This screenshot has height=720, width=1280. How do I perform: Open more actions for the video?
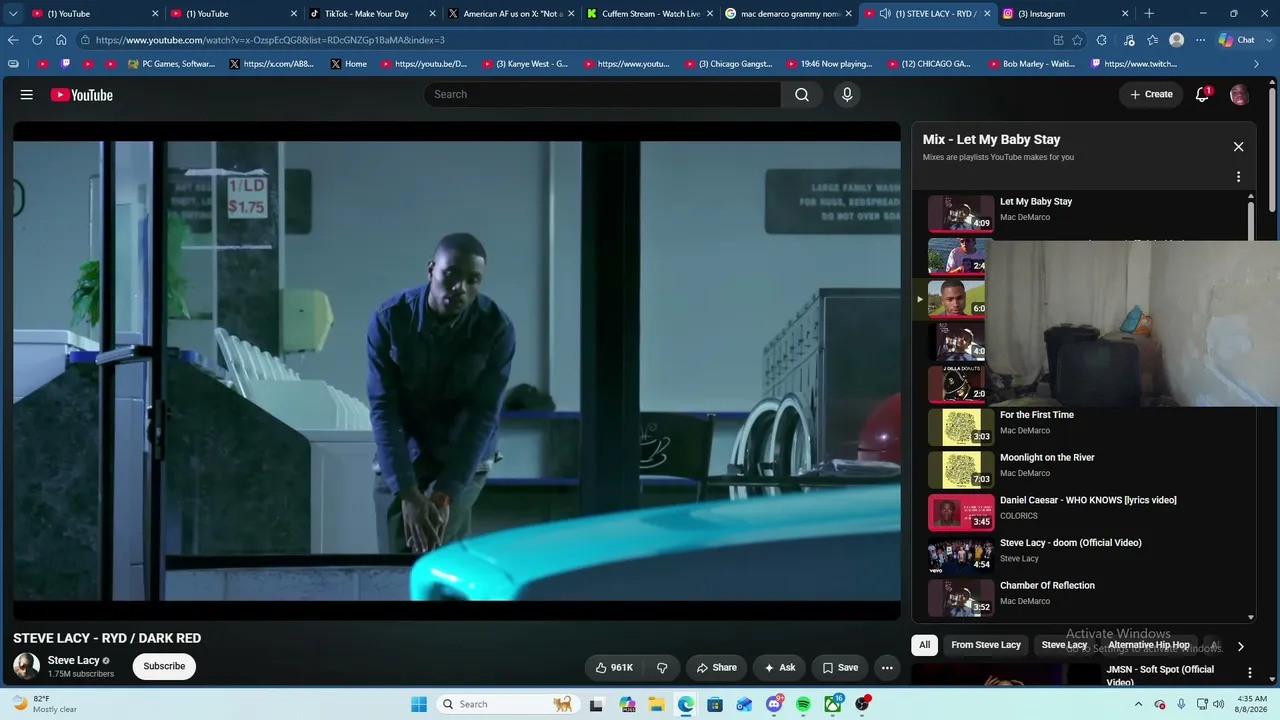887,668
